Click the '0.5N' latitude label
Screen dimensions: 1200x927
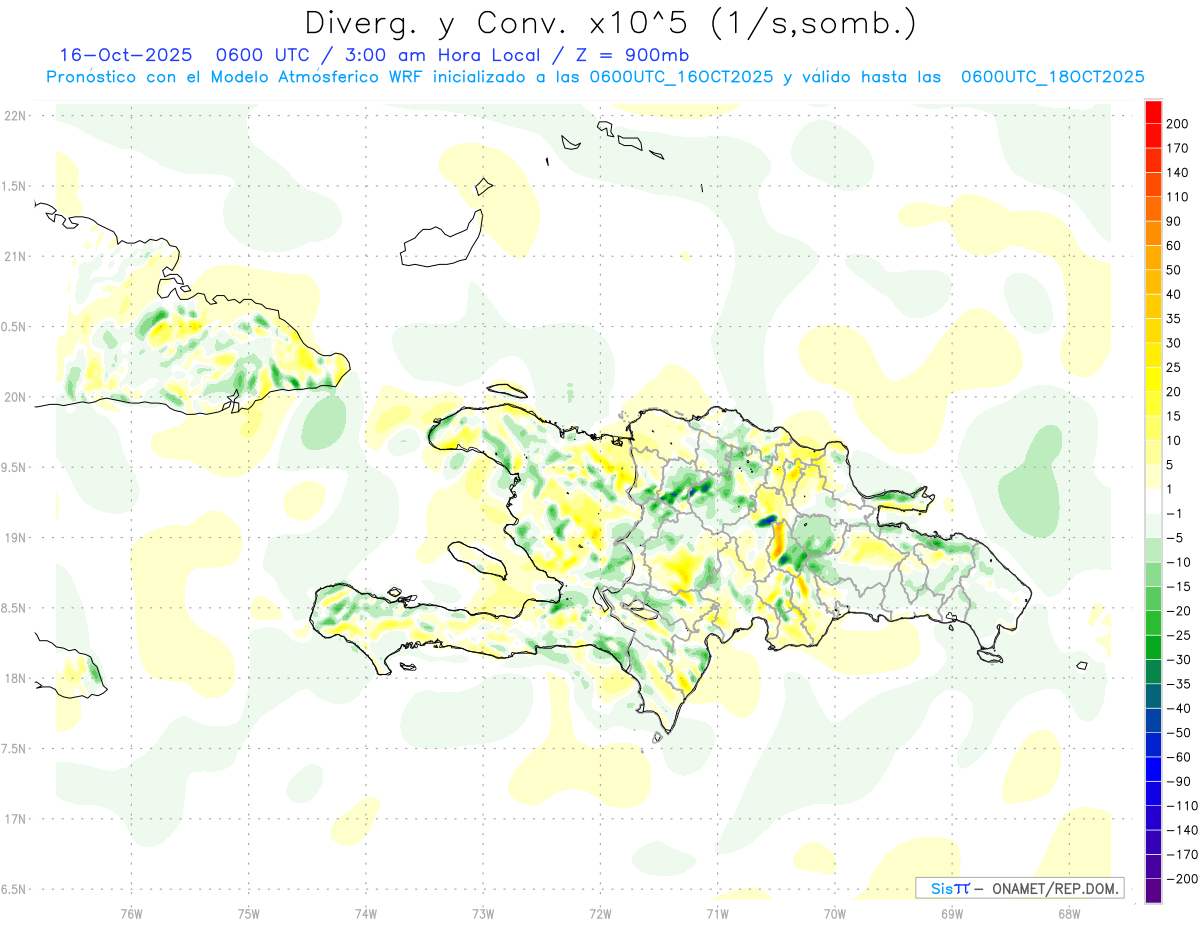pyautogui.click(x=14, y=327)
